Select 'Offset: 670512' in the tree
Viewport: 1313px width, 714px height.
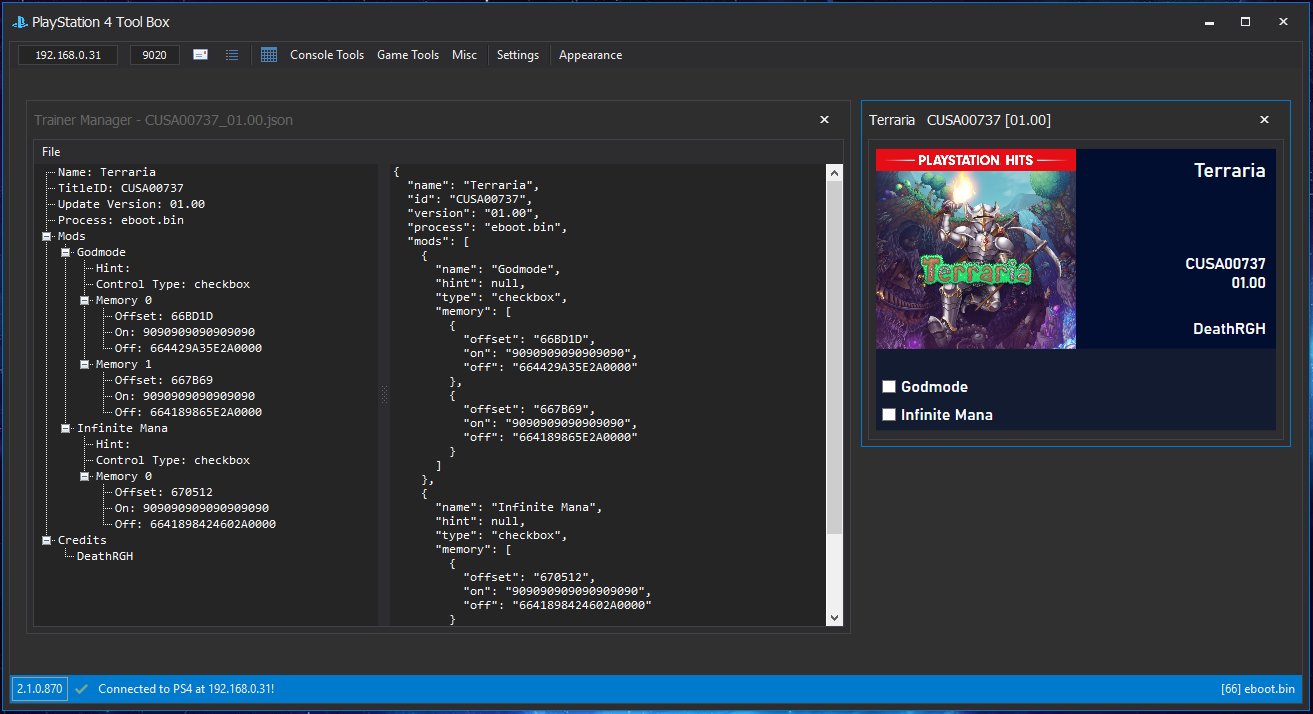click(163, 492)
